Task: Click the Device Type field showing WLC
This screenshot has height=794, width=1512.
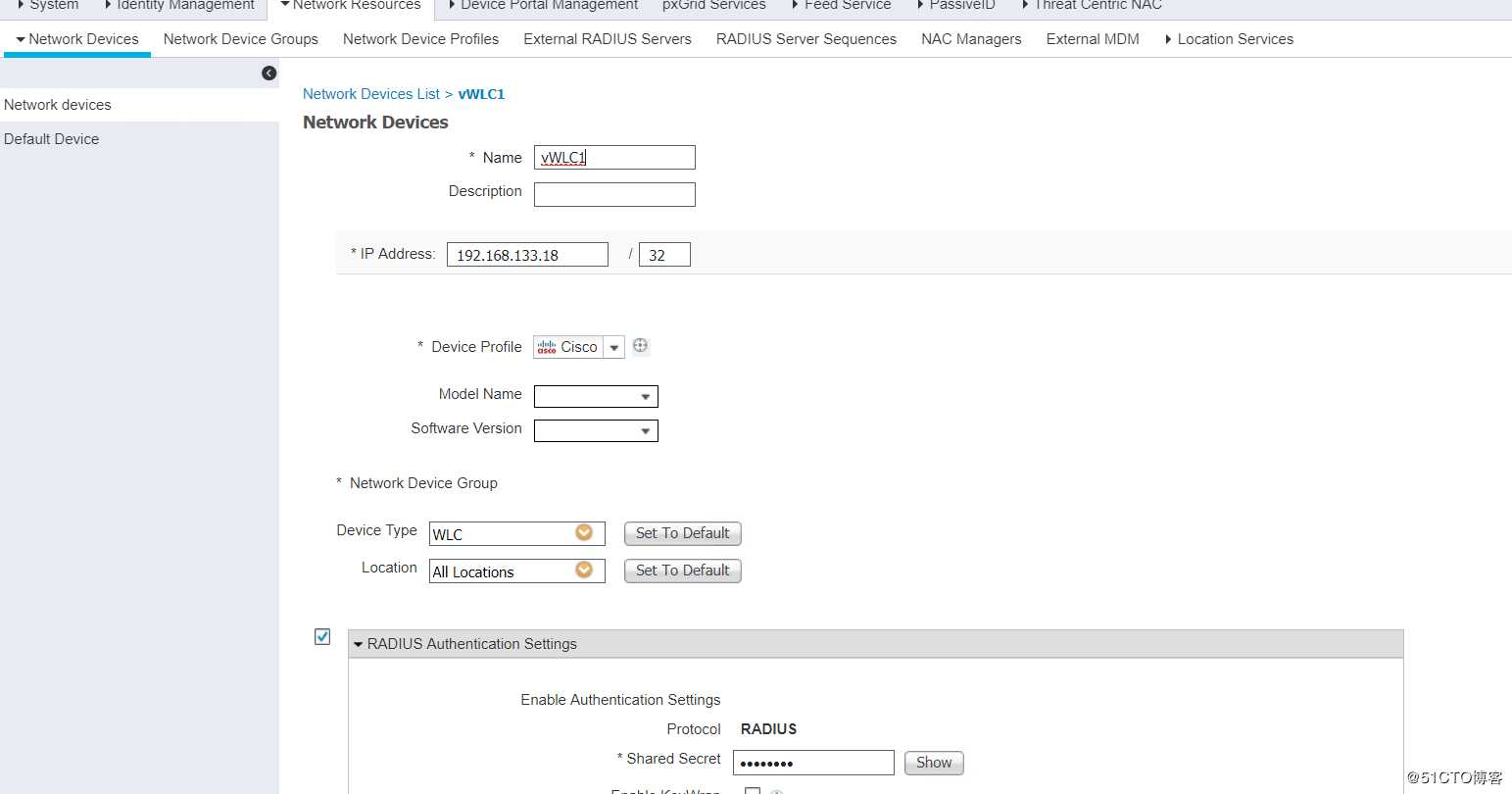Action: pyautogui.click(x=517, y=533)
